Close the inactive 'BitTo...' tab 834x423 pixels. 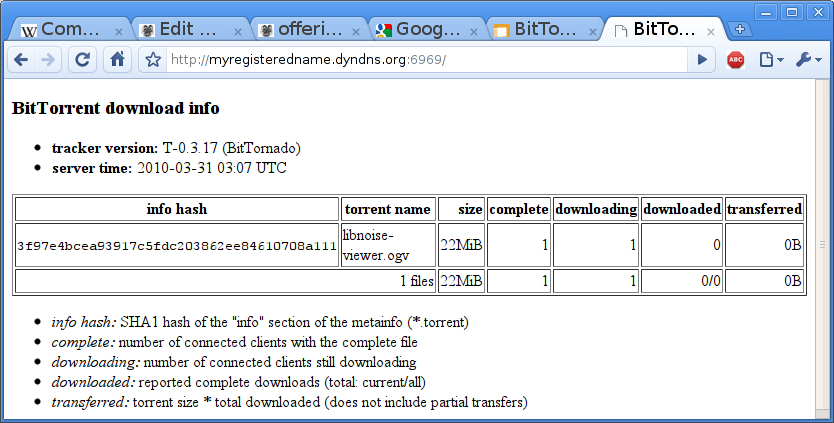595,31
